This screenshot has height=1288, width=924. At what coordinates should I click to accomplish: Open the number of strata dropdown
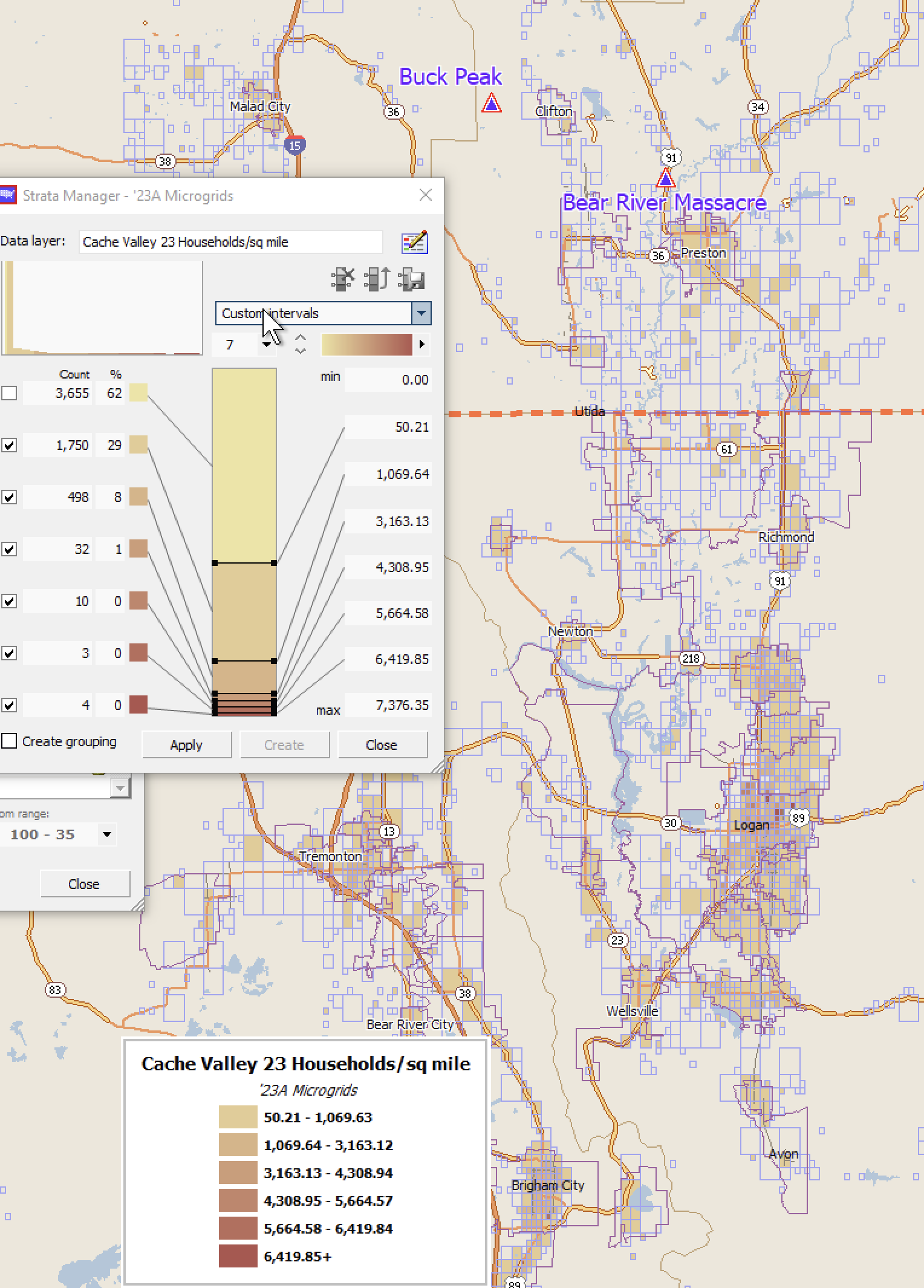[x=267, y=345]
